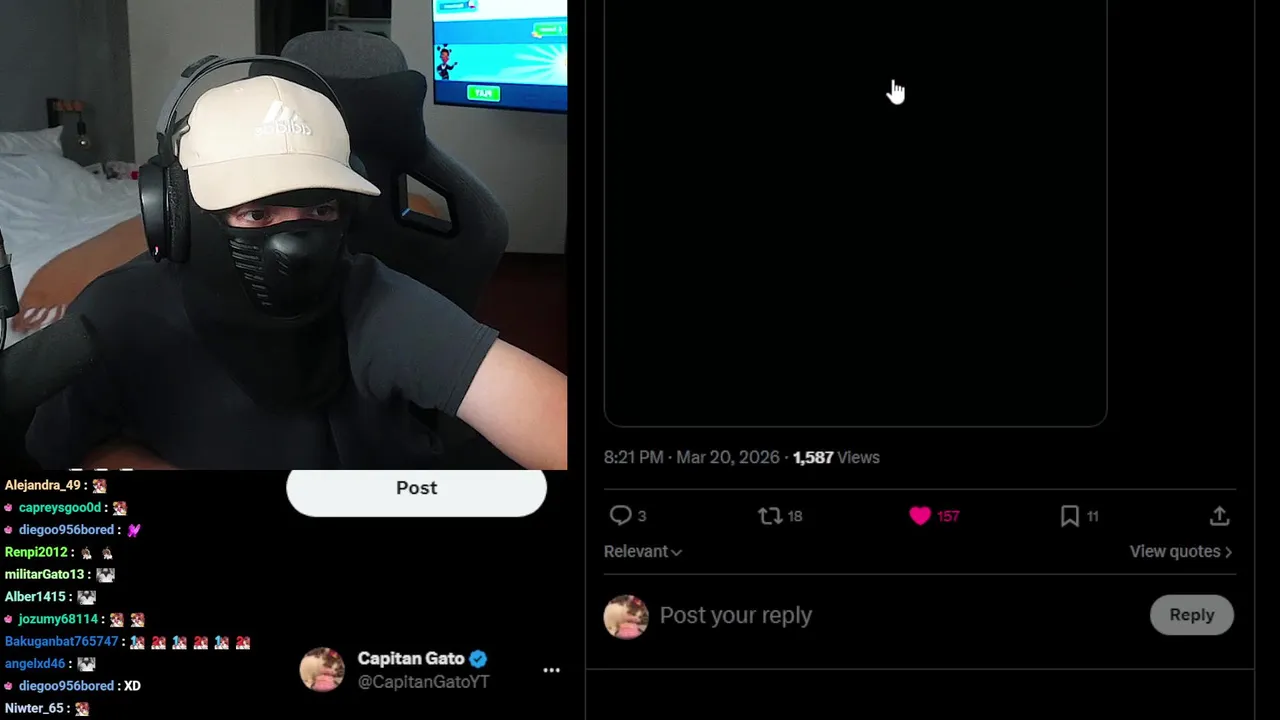
Task: Open the @CapitanGatoYT handle link
Action: 424,682
